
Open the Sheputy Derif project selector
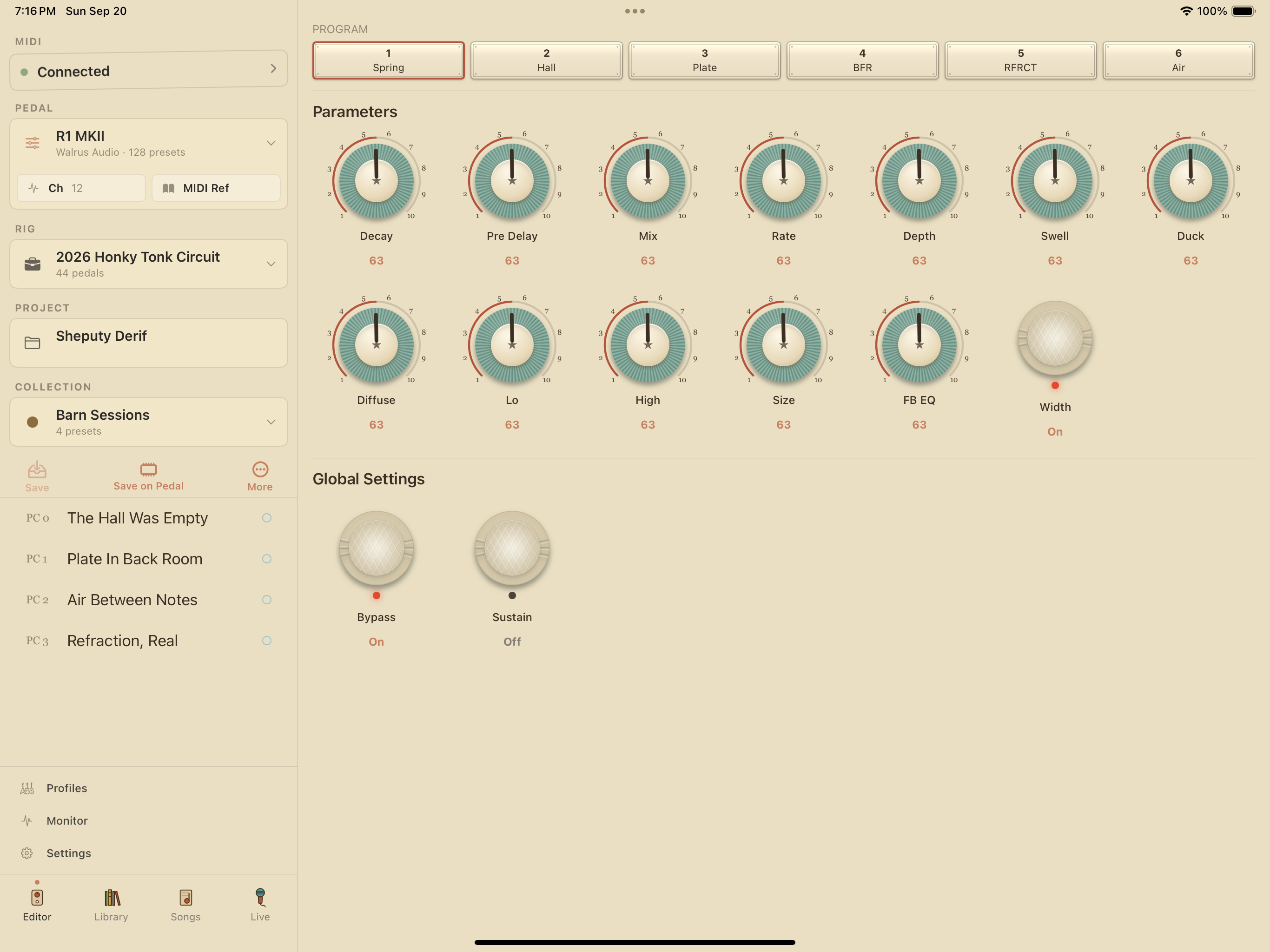148,343
